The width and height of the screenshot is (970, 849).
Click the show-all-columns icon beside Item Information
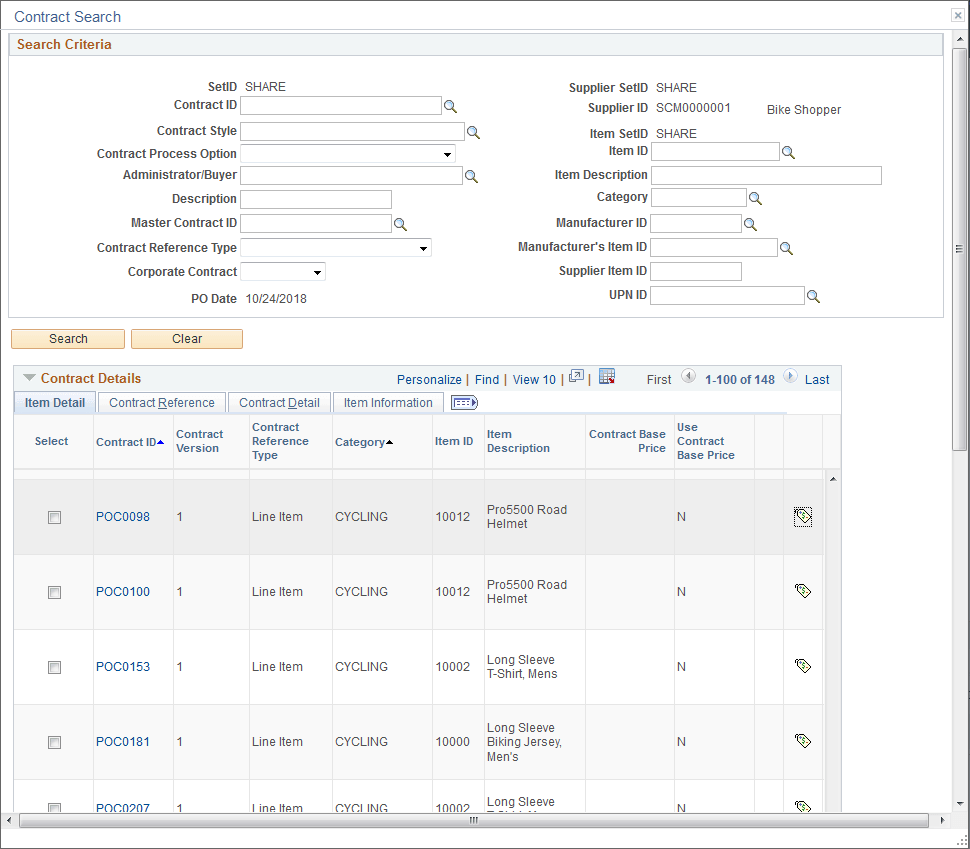463,402
